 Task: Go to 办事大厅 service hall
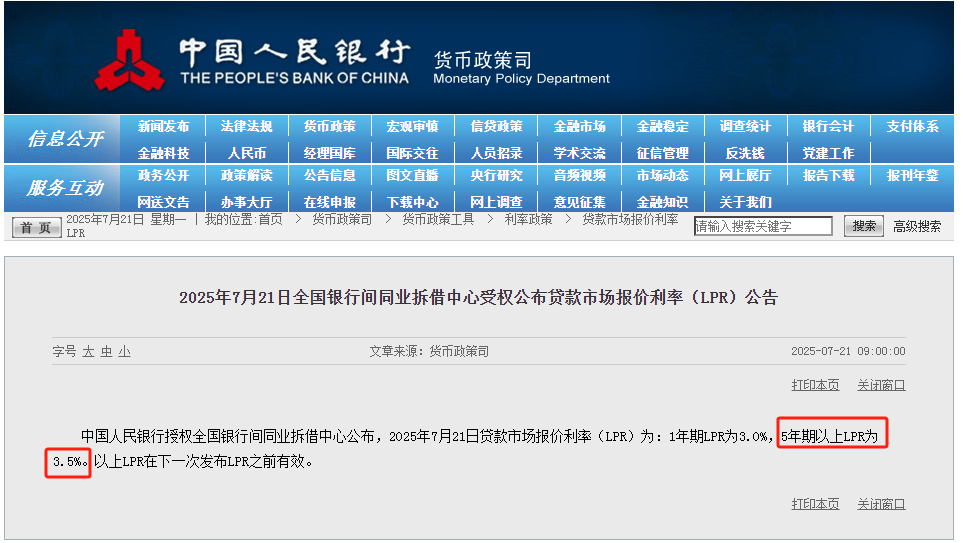tap(246, 202)
